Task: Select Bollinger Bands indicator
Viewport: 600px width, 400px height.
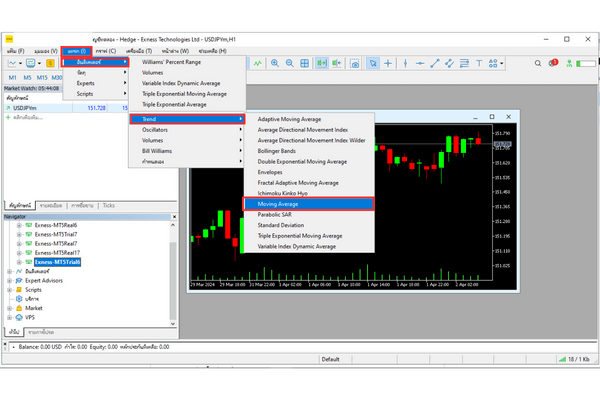Action: (x=287, y=151)
